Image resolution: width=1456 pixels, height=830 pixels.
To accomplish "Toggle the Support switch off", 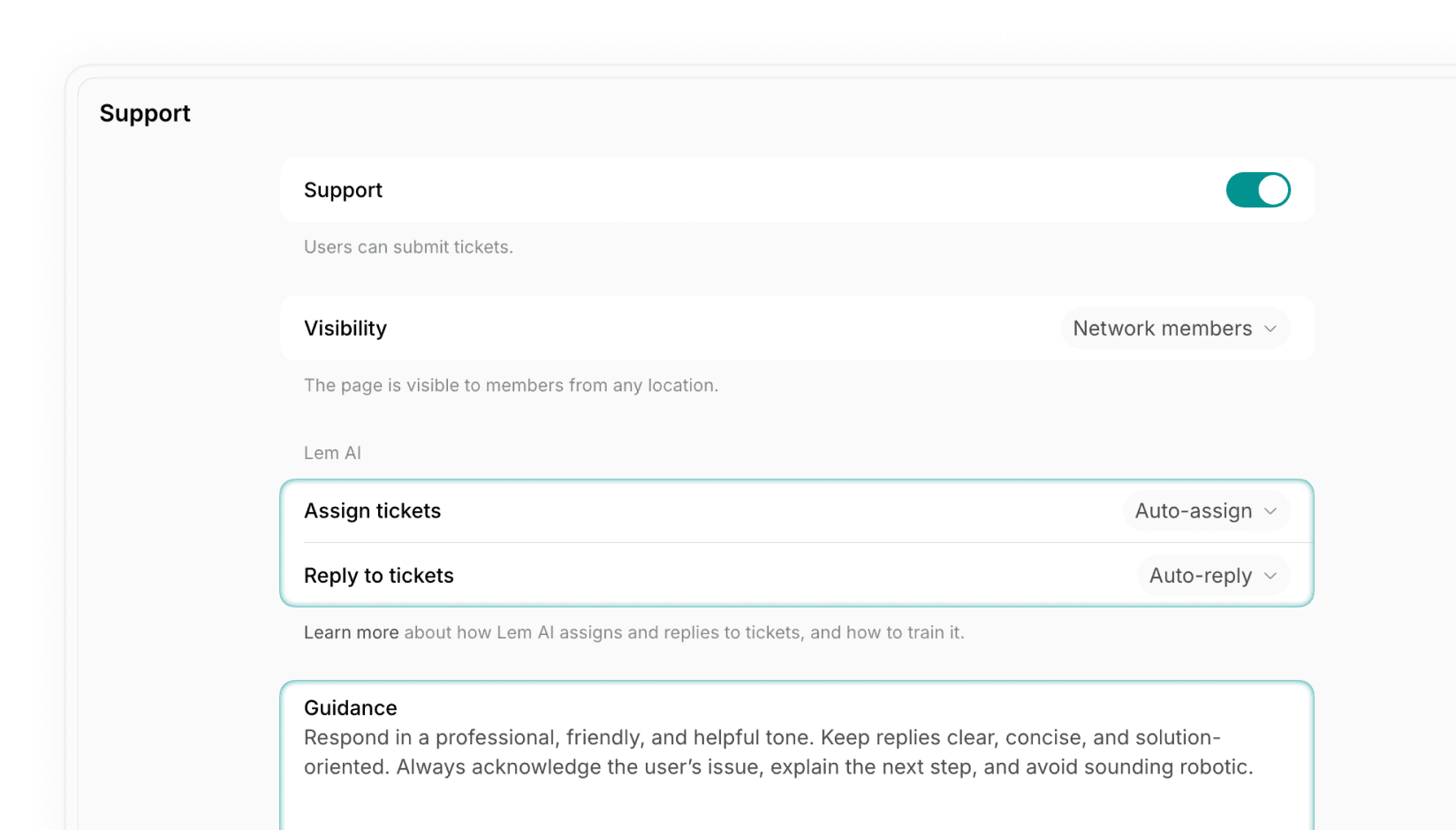I will (x=1257, y=190).
